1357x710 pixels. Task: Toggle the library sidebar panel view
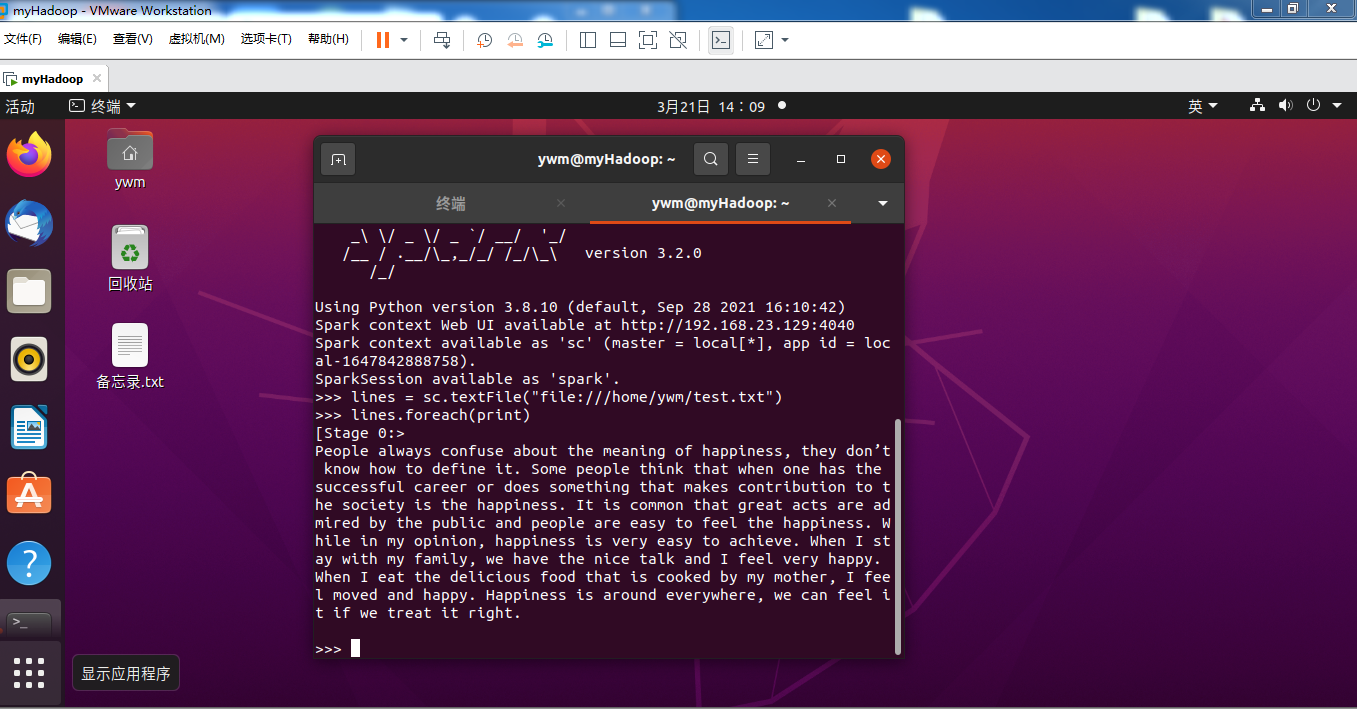[588, 40]
